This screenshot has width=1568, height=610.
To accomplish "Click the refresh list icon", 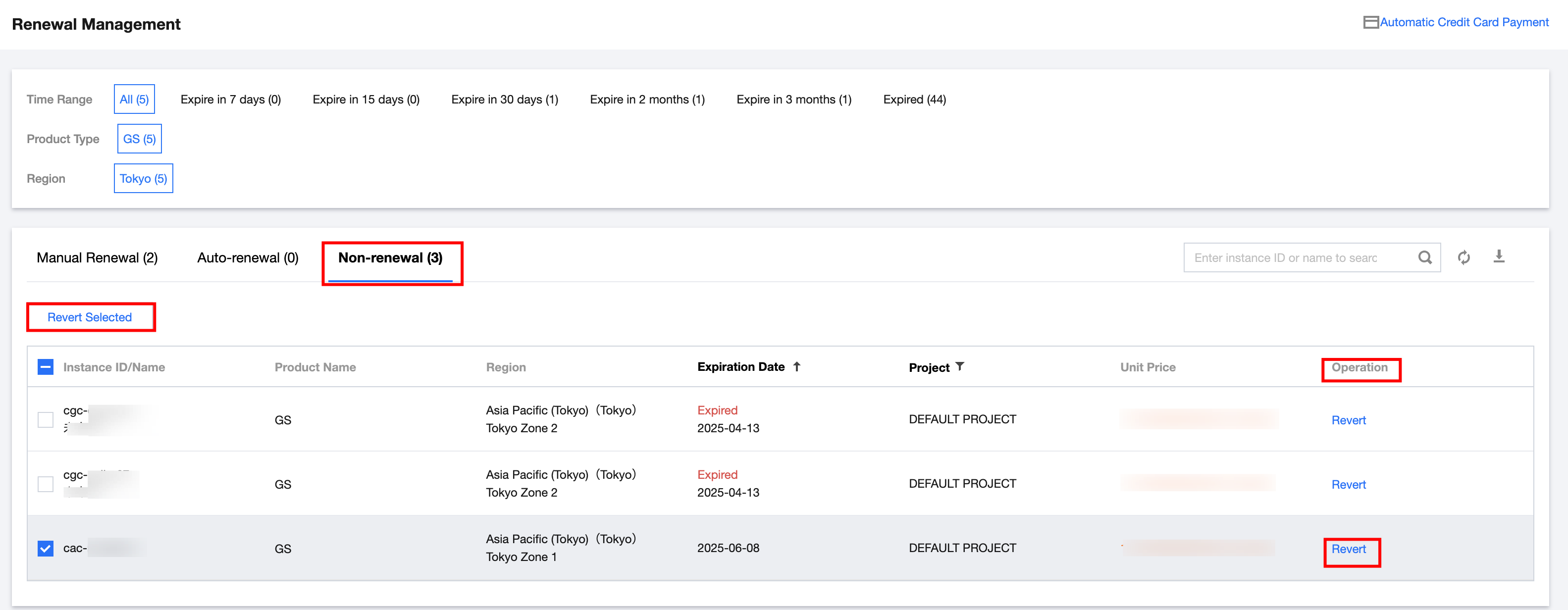I will (x=1463, y=257).
